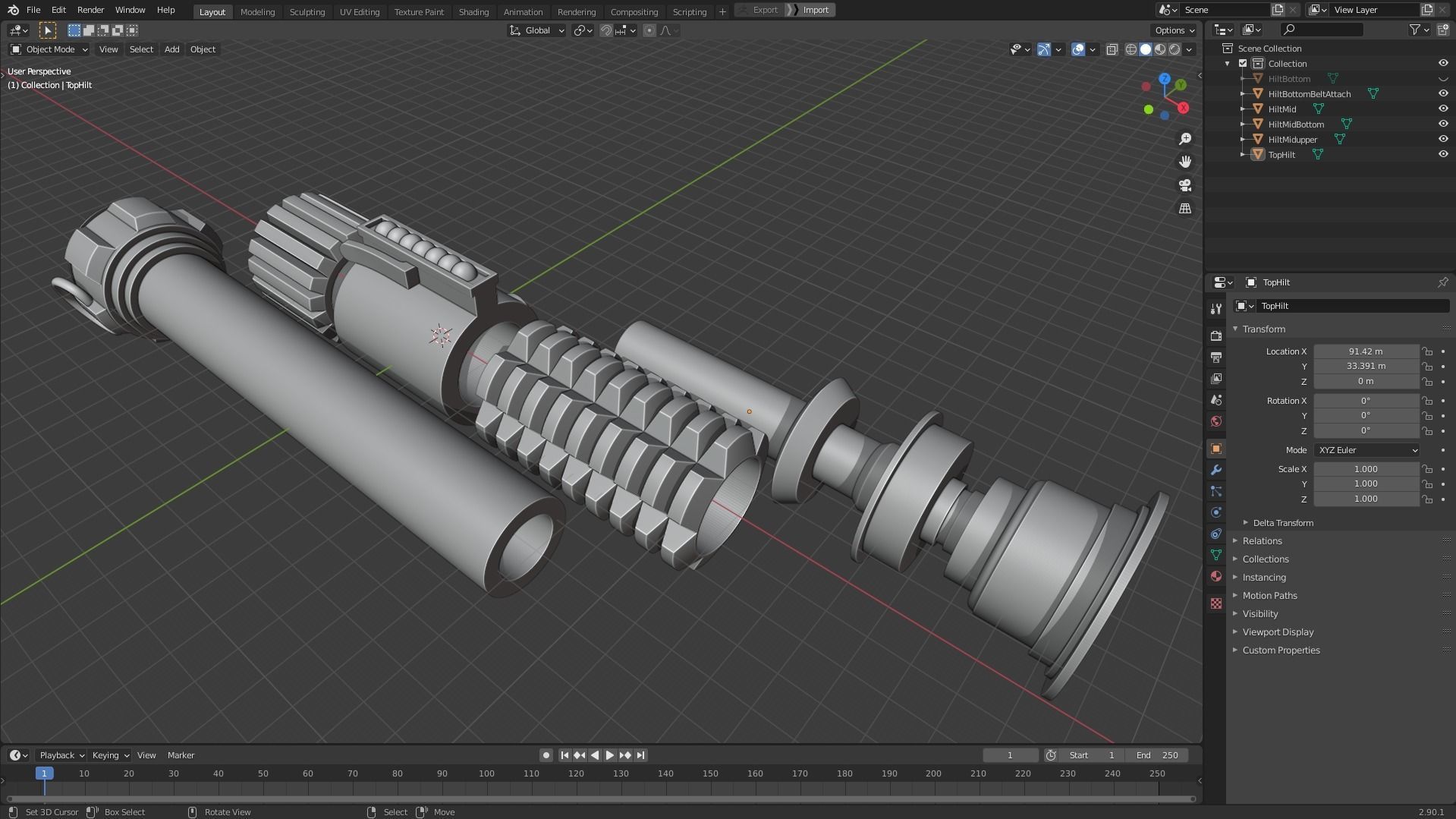Toggle proportional editing button

coord(649,30)
